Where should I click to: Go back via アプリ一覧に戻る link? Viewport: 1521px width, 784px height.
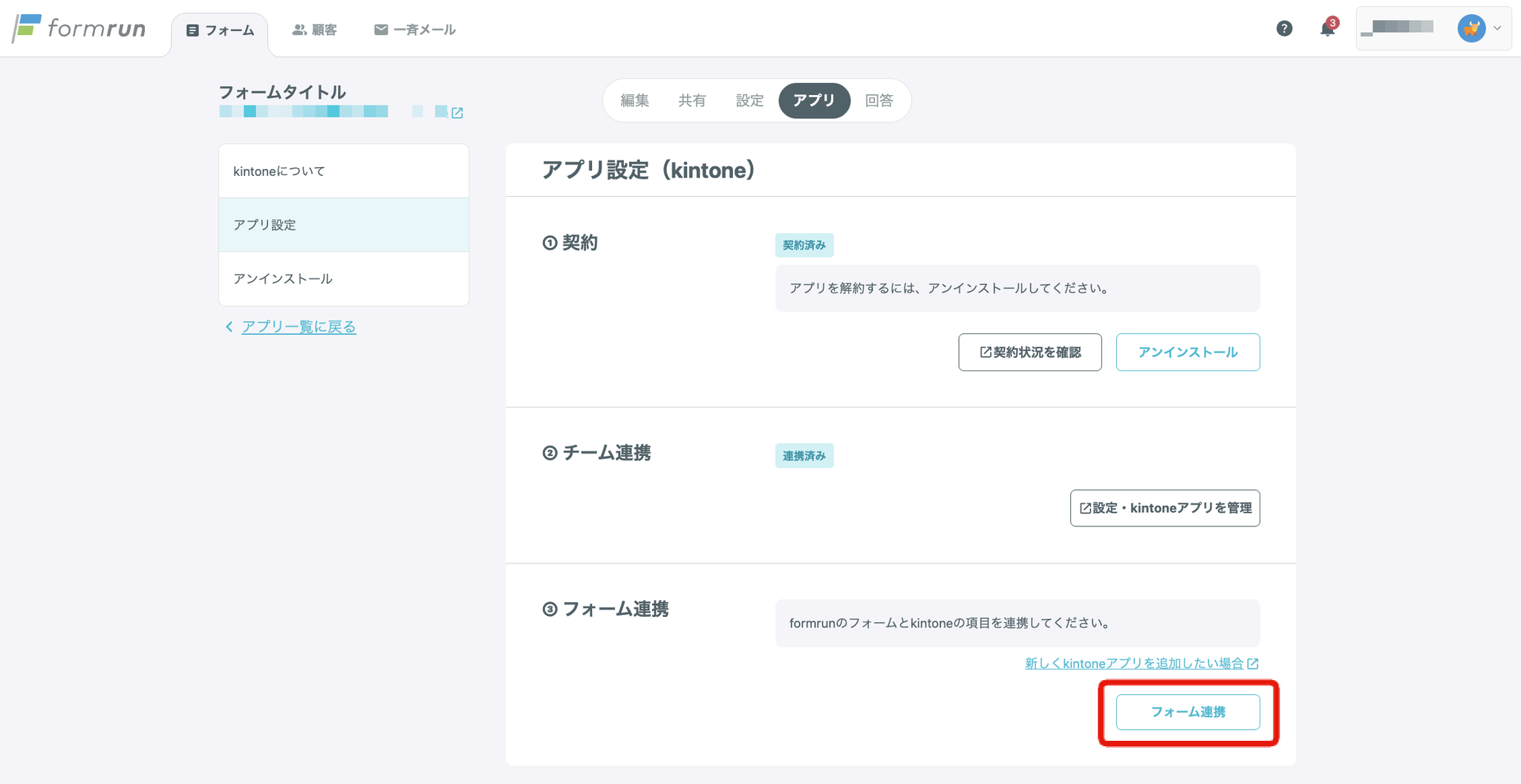[x=299, y=327]
